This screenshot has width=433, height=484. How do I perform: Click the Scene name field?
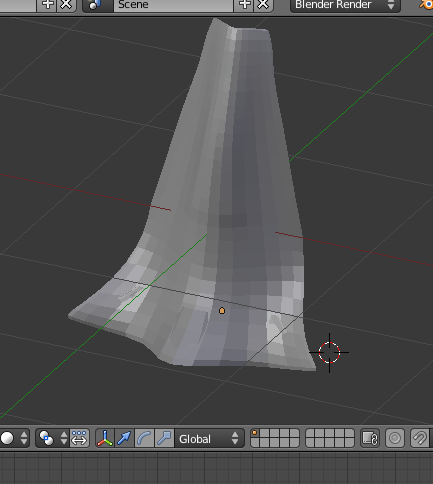pos(173,5)
